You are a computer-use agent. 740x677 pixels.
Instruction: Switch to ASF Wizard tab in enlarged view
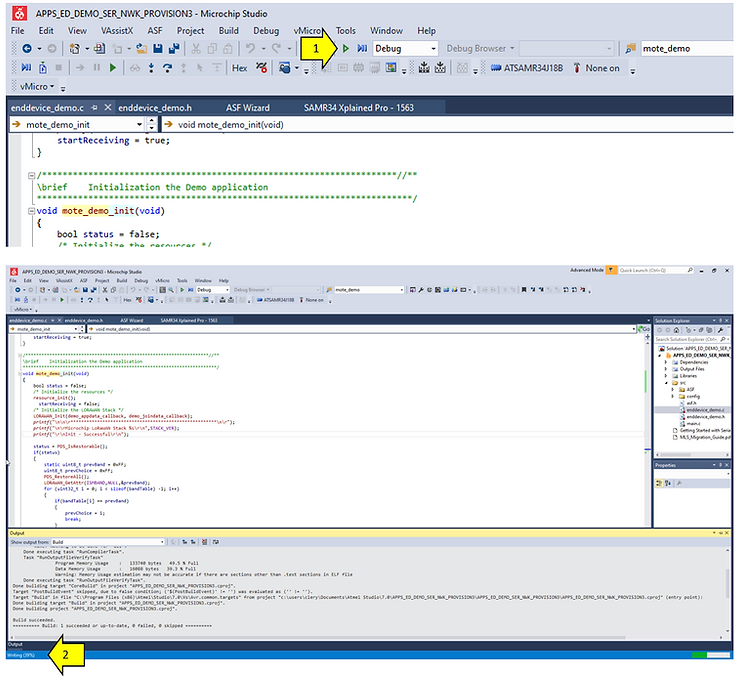(x=248, y=108)
